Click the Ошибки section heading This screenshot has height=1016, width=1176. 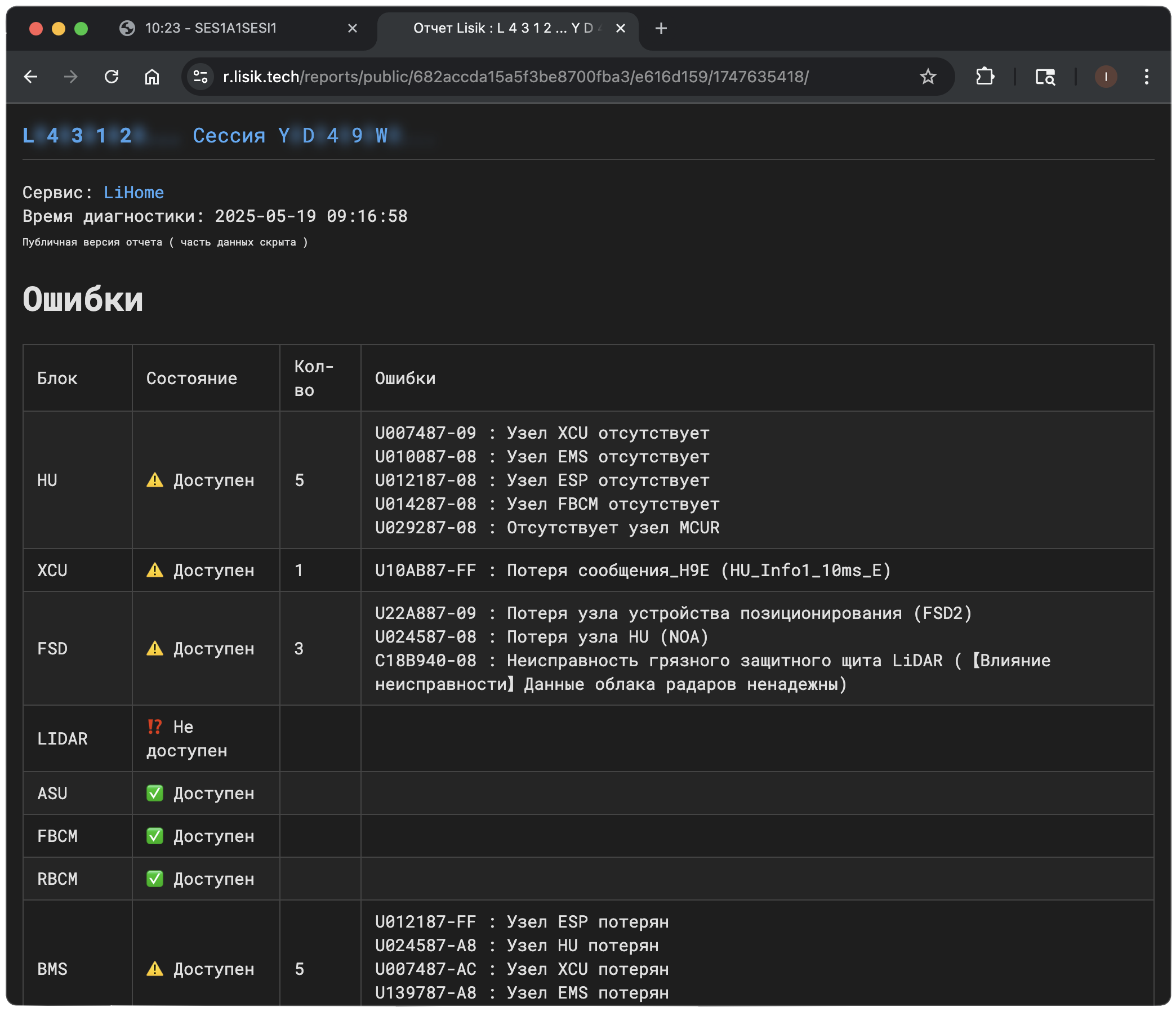click(x=83, y=299)
